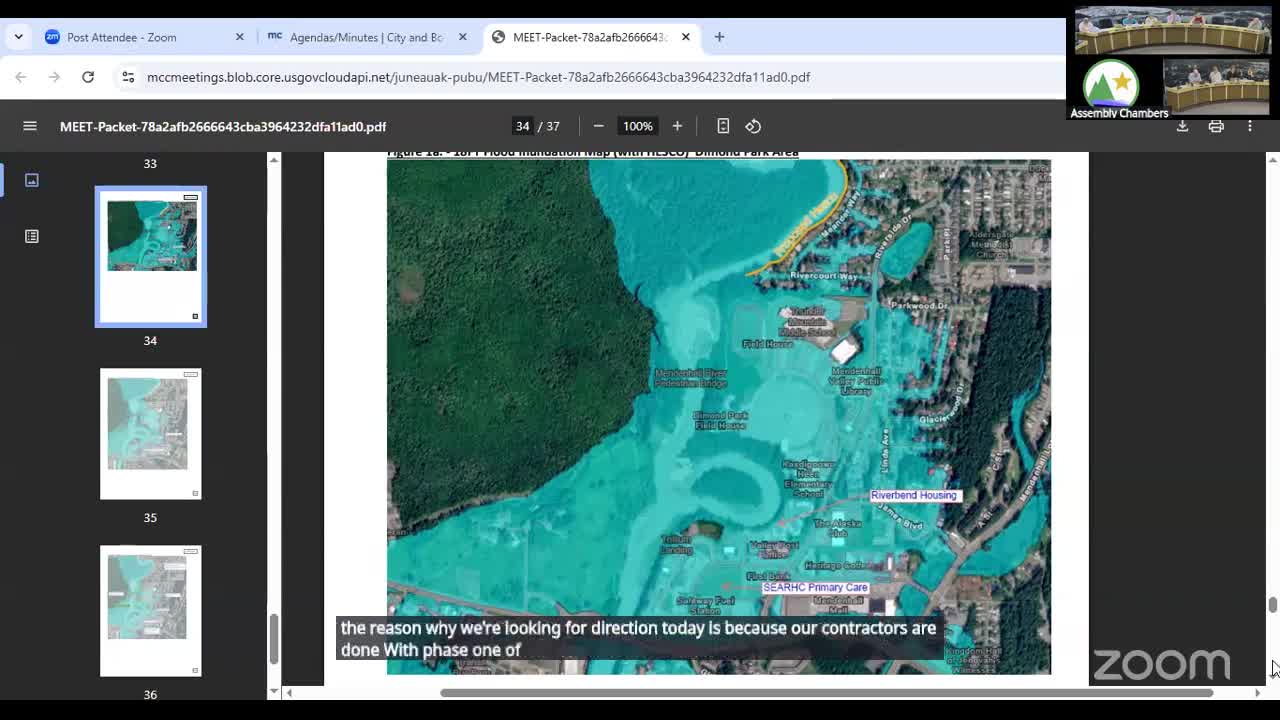Click the thumbnail panel scrollbar
This screenshot has height=720, width=1280.
click(x=274, y=639)
